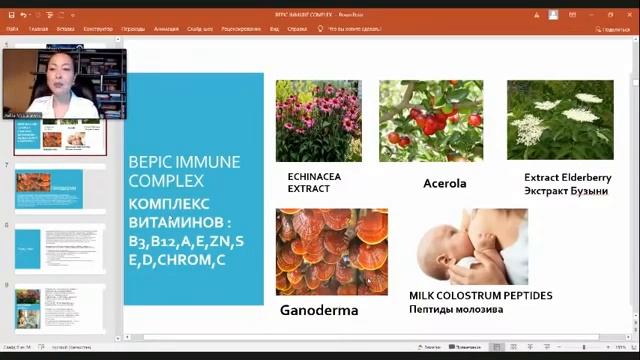
Task: Select the current highlighted slide thumbnail
Action: (60, 137)
